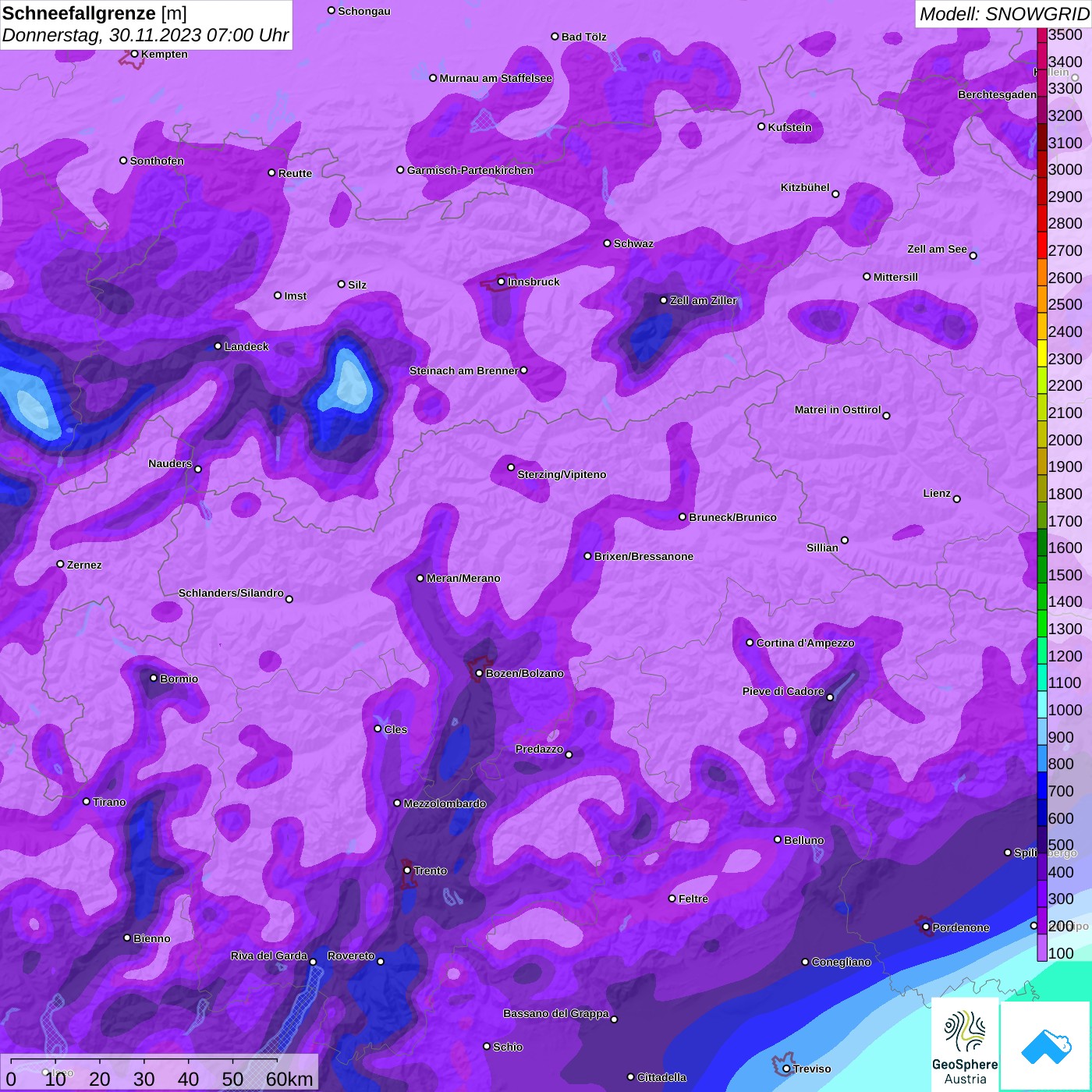Click the 60km scale bar label
The height and width of the screenshot is (1092, 1092).
[289, 1079]
